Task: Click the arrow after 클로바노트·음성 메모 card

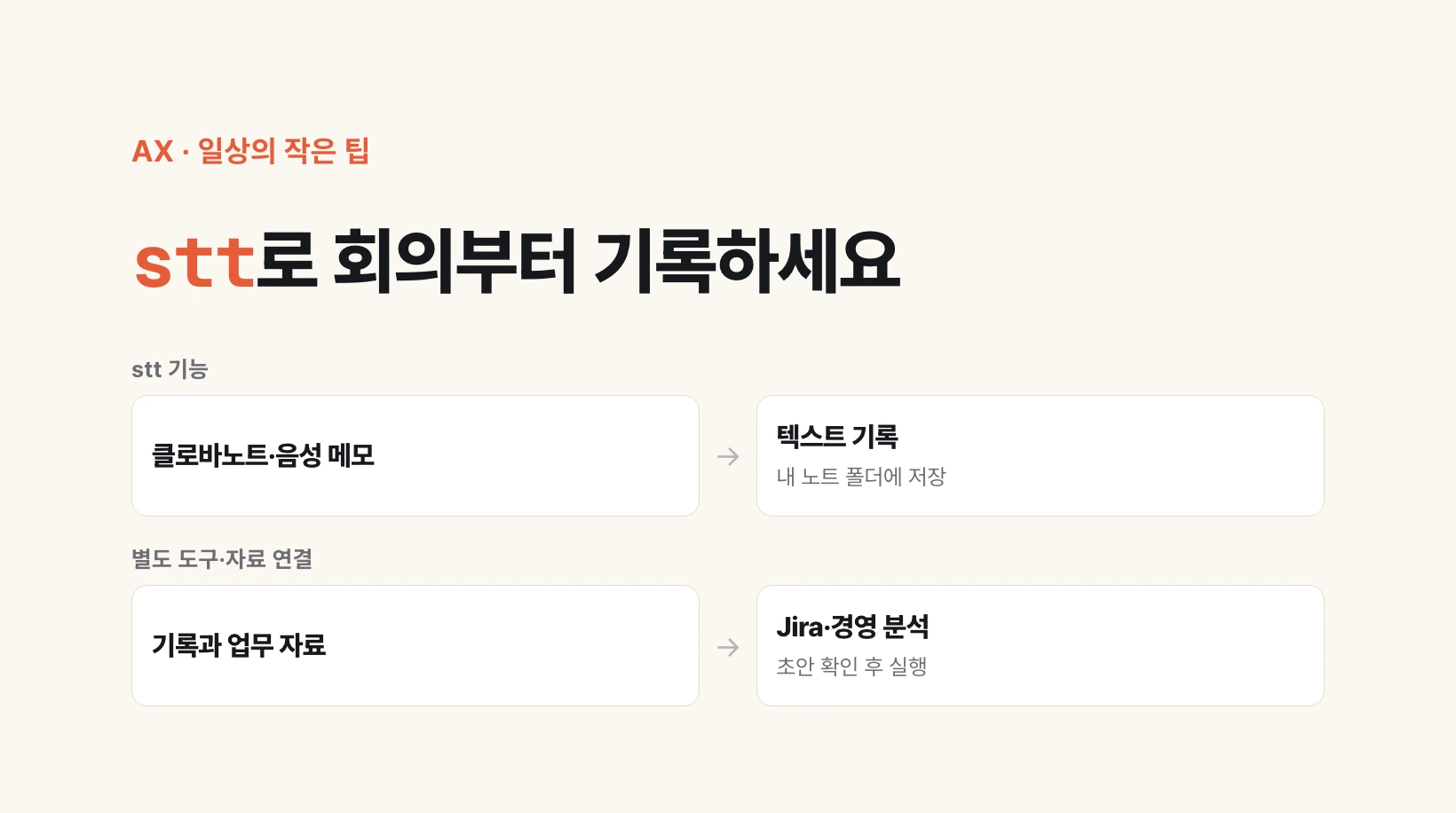Action: point(728,456)
